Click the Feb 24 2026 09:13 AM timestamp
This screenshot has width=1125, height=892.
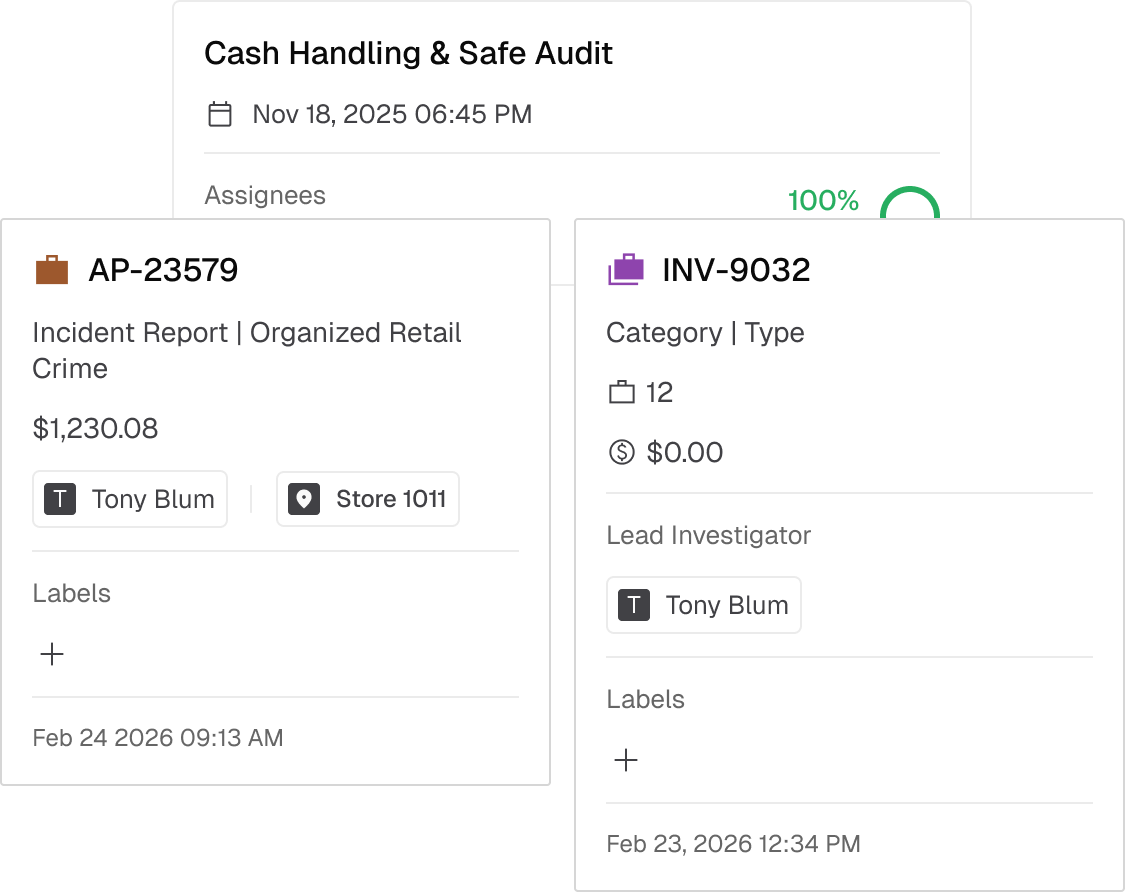(x=158, y=738)
